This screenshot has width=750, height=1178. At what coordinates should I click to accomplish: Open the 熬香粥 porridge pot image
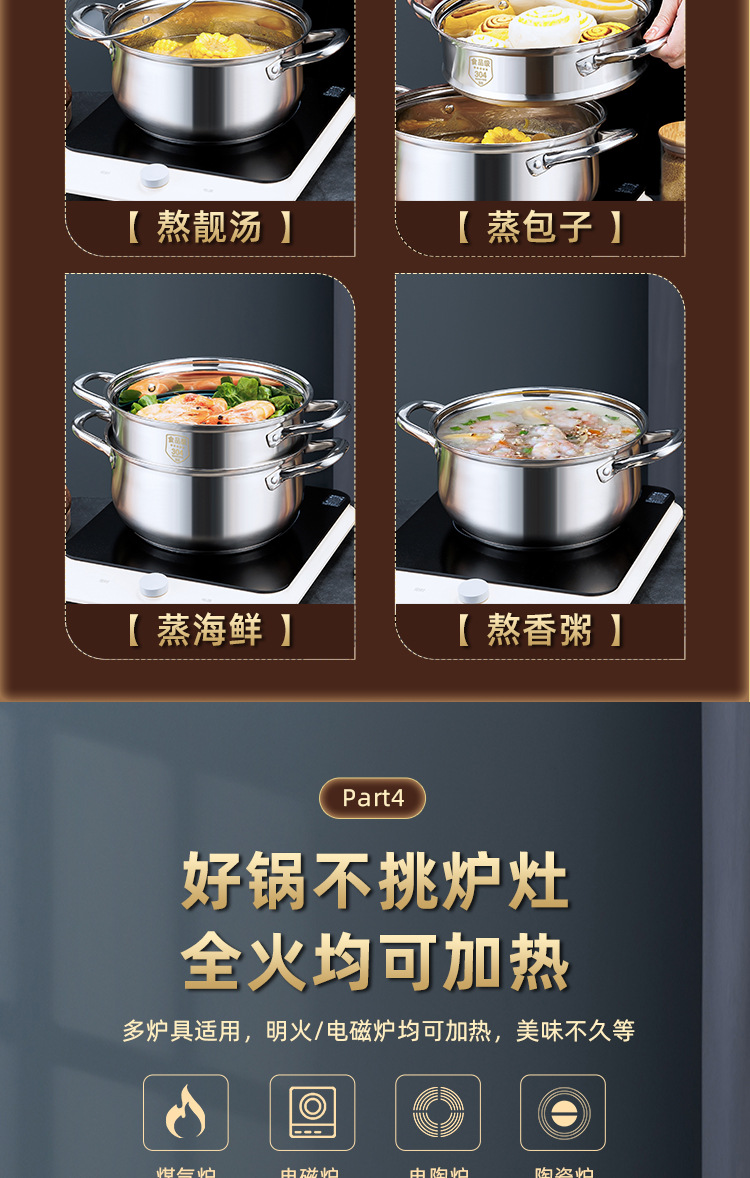(540, 439)
